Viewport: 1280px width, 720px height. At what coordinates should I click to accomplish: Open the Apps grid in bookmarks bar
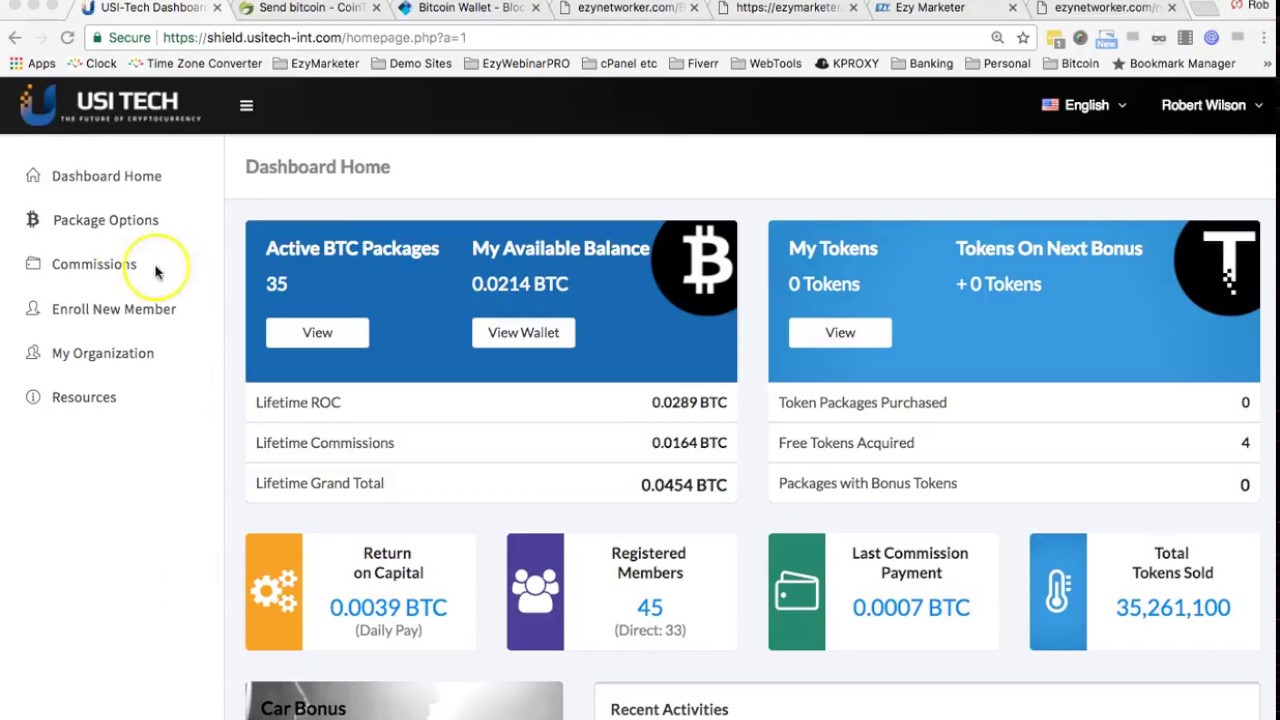point(32,63)
